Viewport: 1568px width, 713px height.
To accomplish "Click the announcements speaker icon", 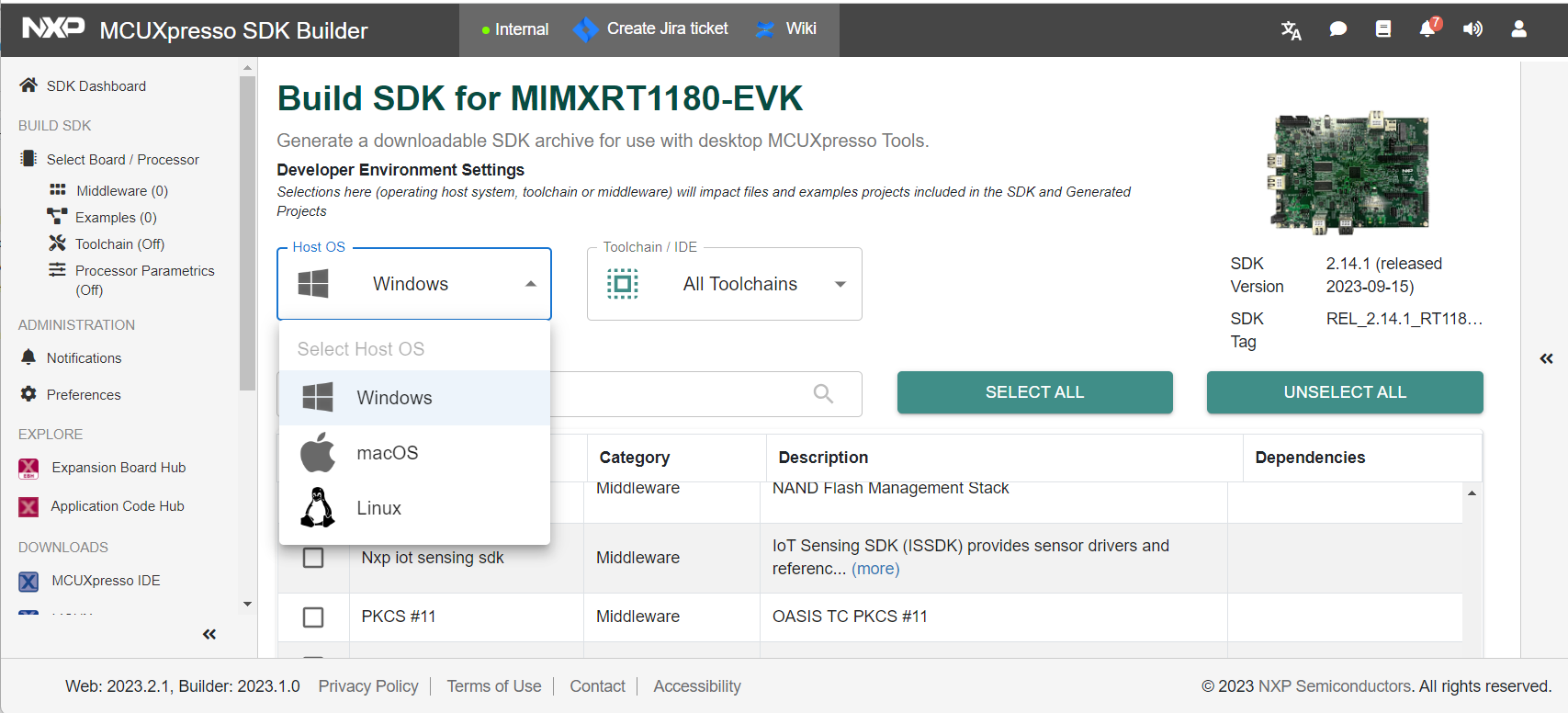I will [x=1473, y=29].
